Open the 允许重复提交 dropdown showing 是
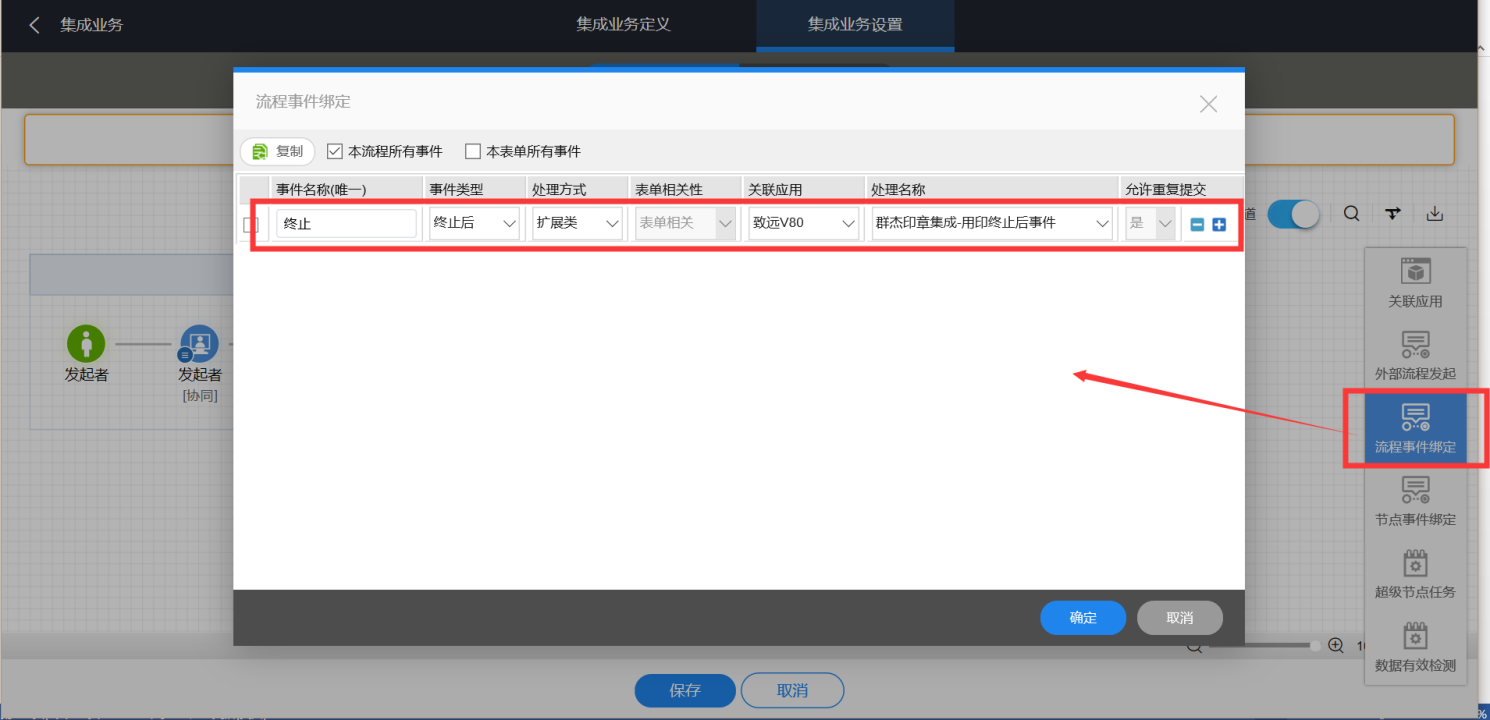The width and height of the screenshot is (1490, 720). coord(1150,223)
